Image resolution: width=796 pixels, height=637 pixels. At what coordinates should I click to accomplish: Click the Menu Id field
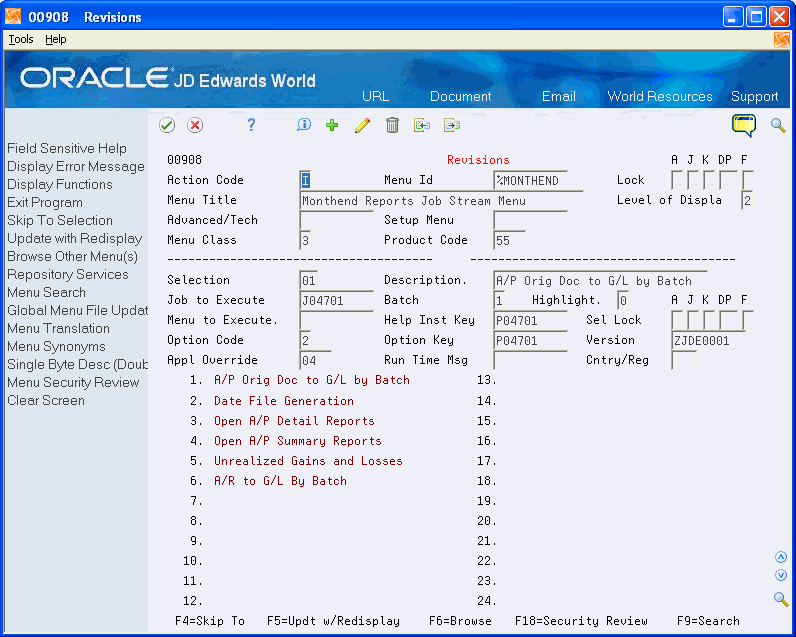(530, 180)
